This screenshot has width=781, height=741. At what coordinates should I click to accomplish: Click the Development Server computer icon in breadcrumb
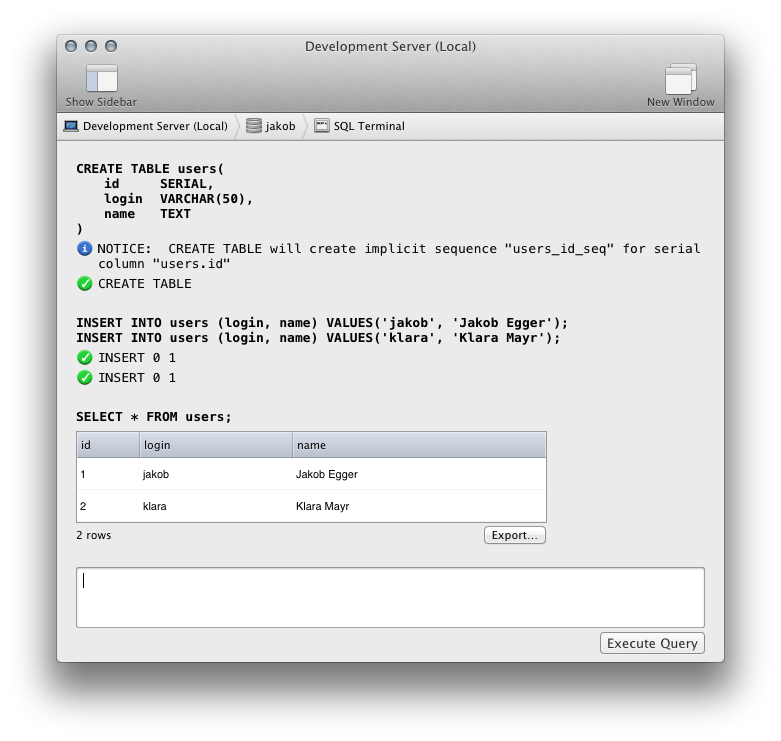click(71, 126)
